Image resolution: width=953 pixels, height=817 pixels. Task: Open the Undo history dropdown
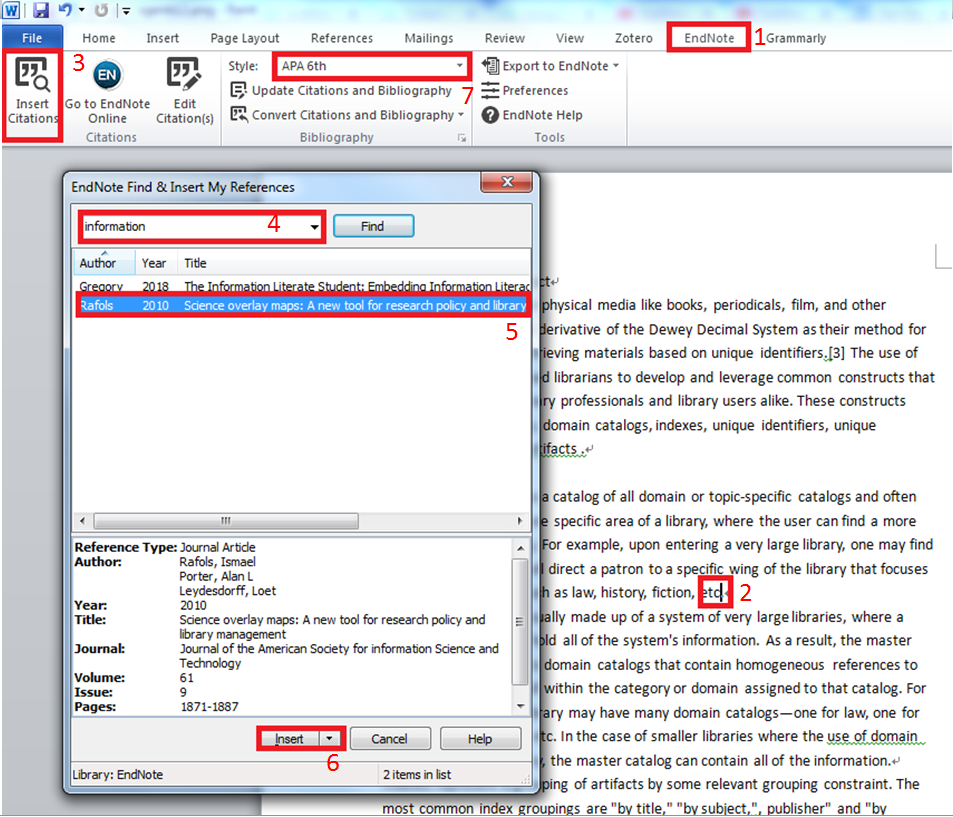(81, 10)
